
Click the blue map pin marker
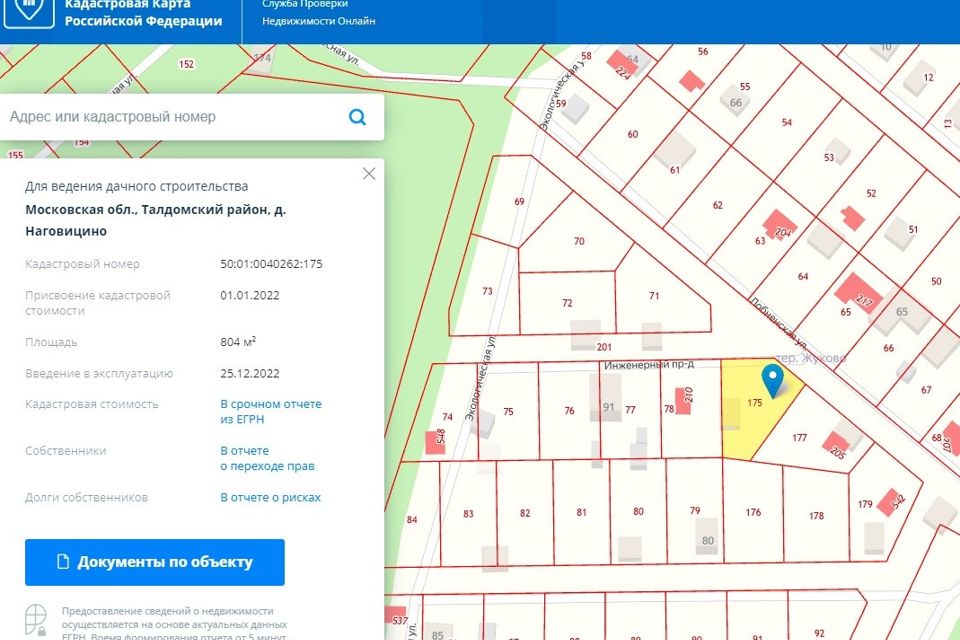772,380
